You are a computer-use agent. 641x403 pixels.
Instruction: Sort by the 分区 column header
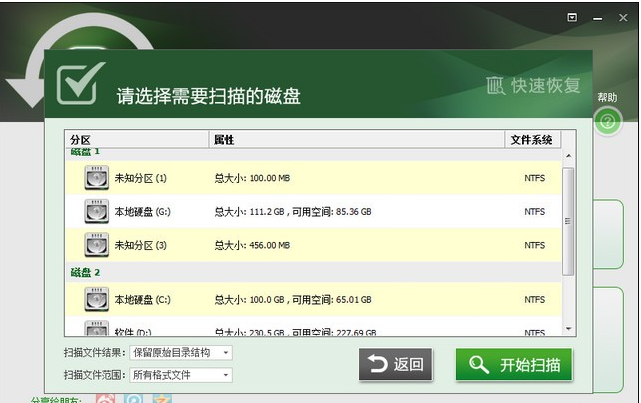click(x=137, y=140)
